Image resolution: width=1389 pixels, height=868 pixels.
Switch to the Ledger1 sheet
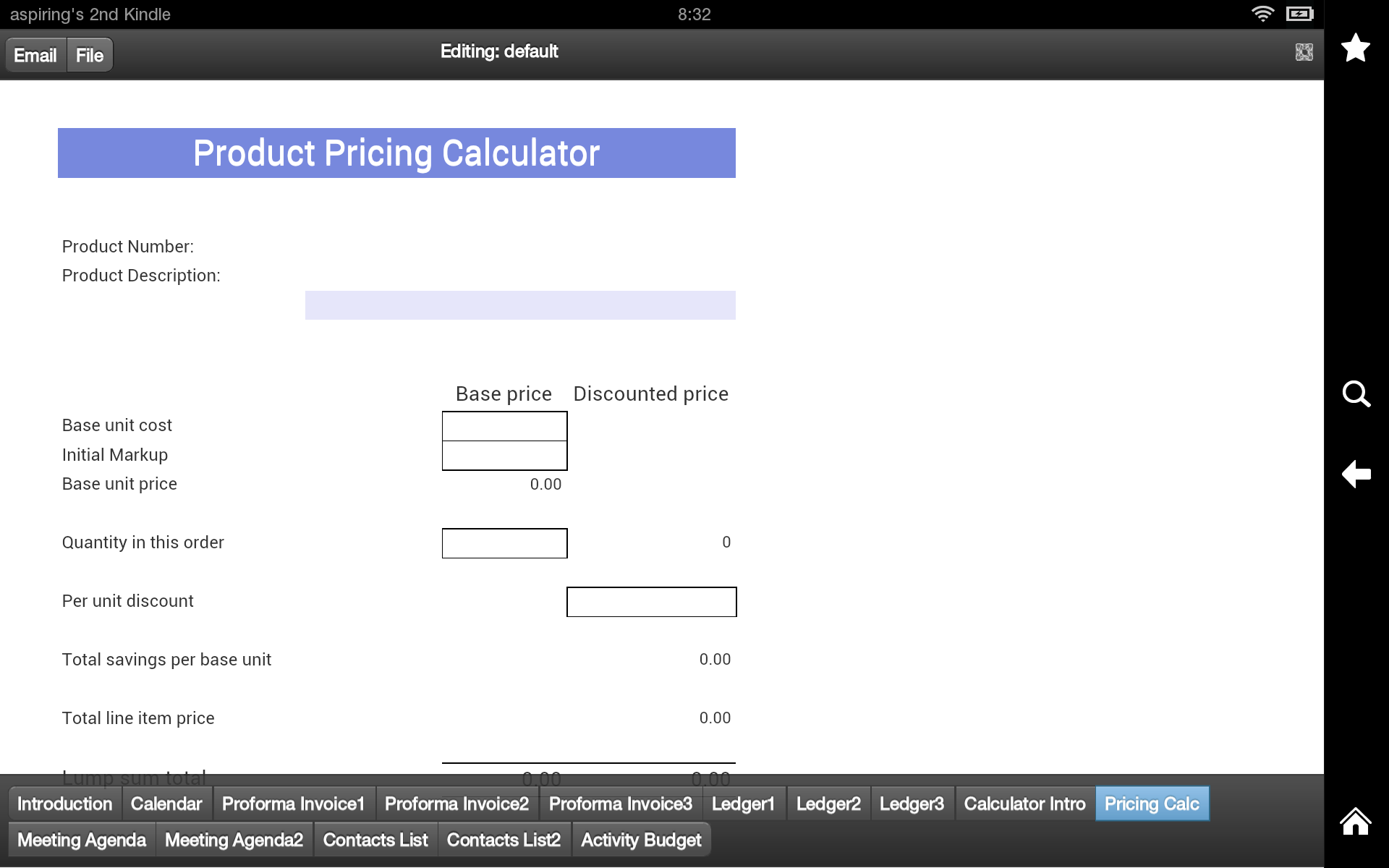[x=743, y=804]
